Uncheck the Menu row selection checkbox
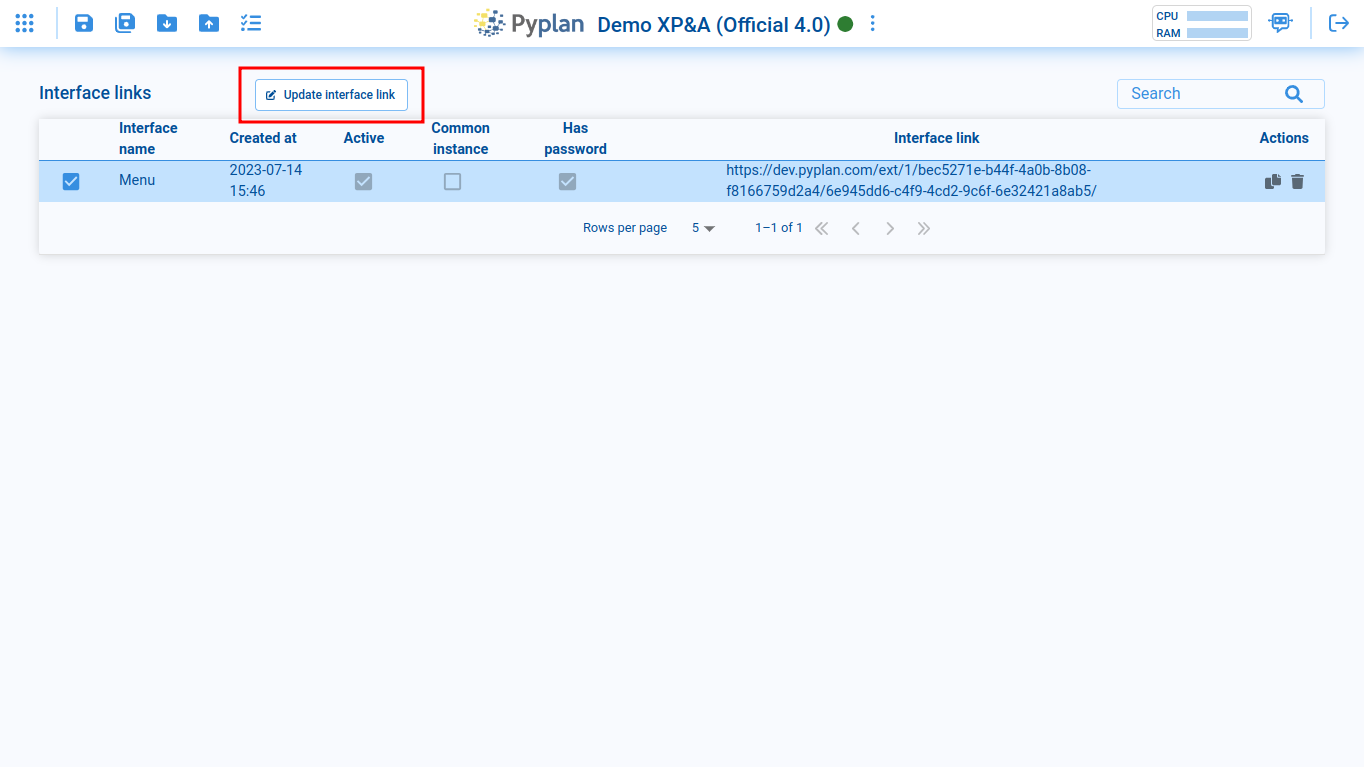Viewport: 1364px width, 767px height. click(x=71, y=181)
